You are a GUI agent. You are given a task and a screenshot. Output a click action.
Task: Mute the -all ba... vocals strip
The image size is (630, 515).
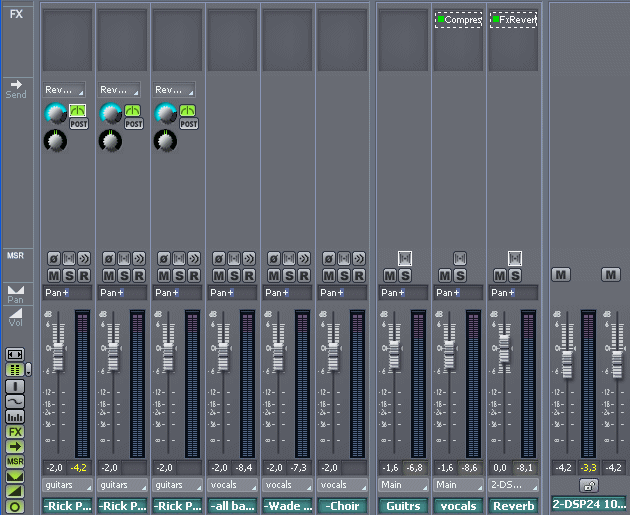pos(219,276)
